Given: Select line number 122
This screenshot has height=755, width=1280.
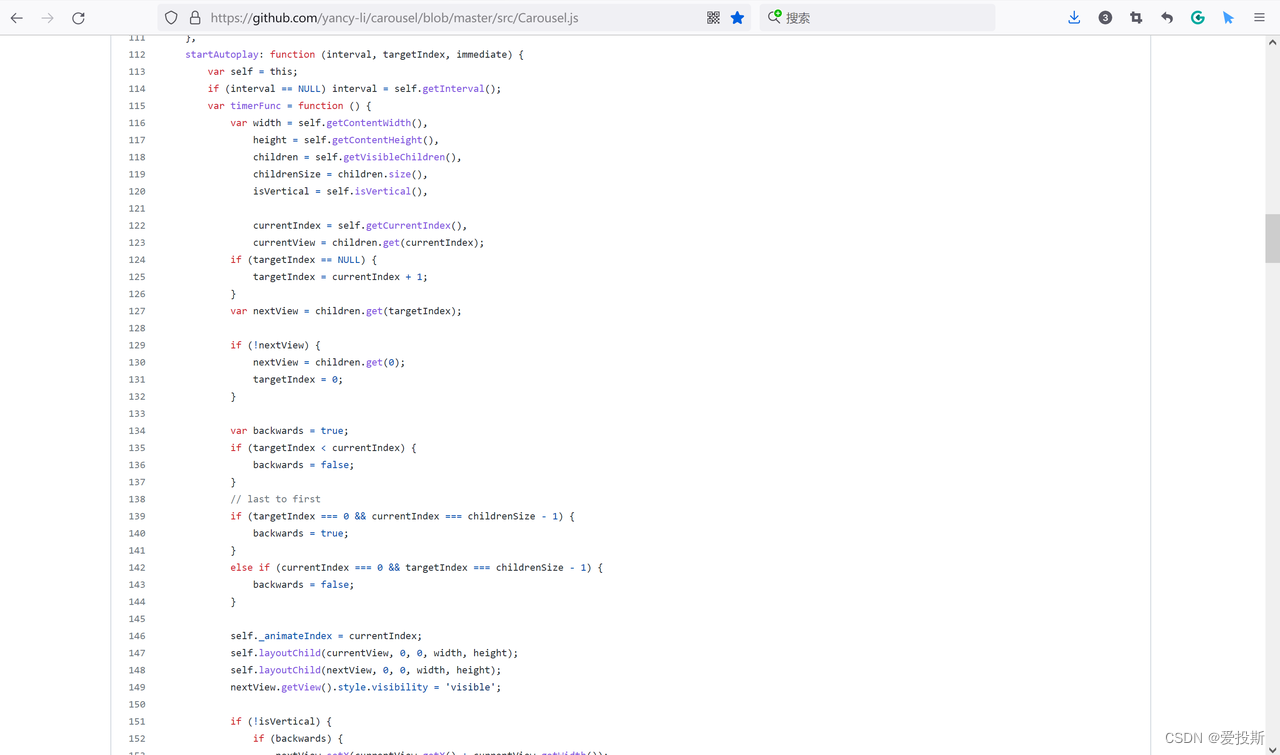Looking at the screenshot, I should pos(137,226).
